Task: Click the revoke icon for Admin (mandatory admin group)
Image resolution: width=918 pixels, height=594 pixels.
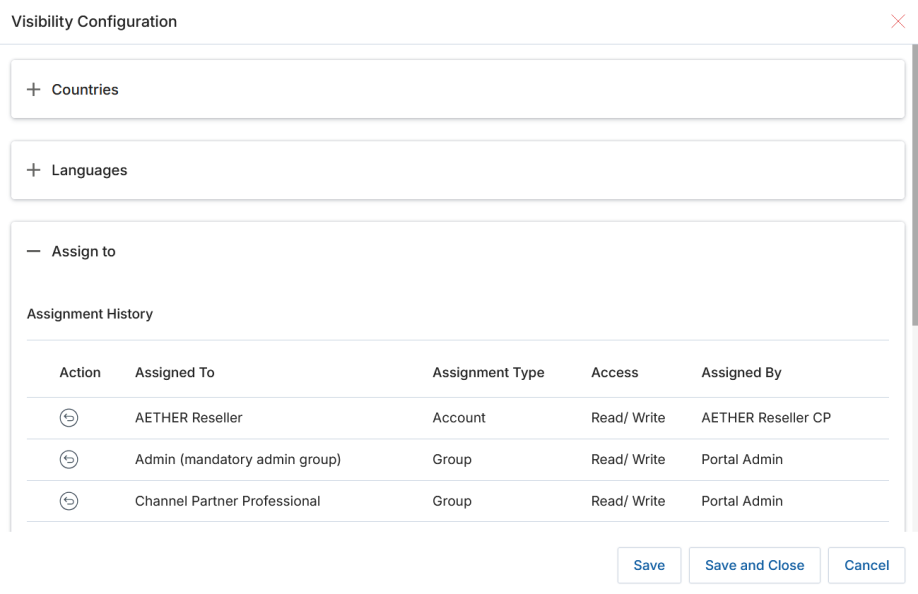Action: (69, 459)
